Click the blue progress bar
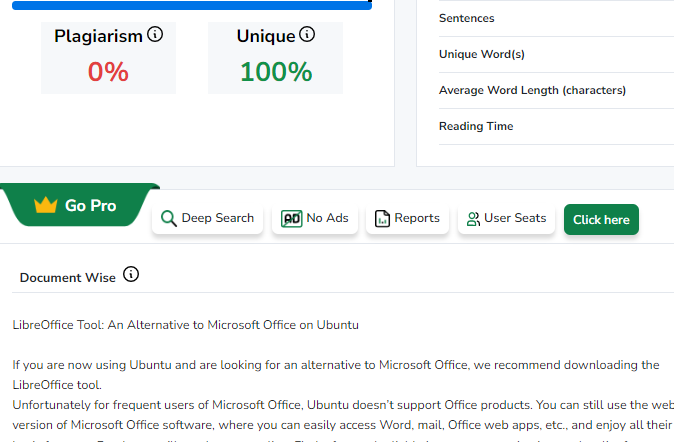This screenshot has width=674, height=442. (x=192, y=5)
